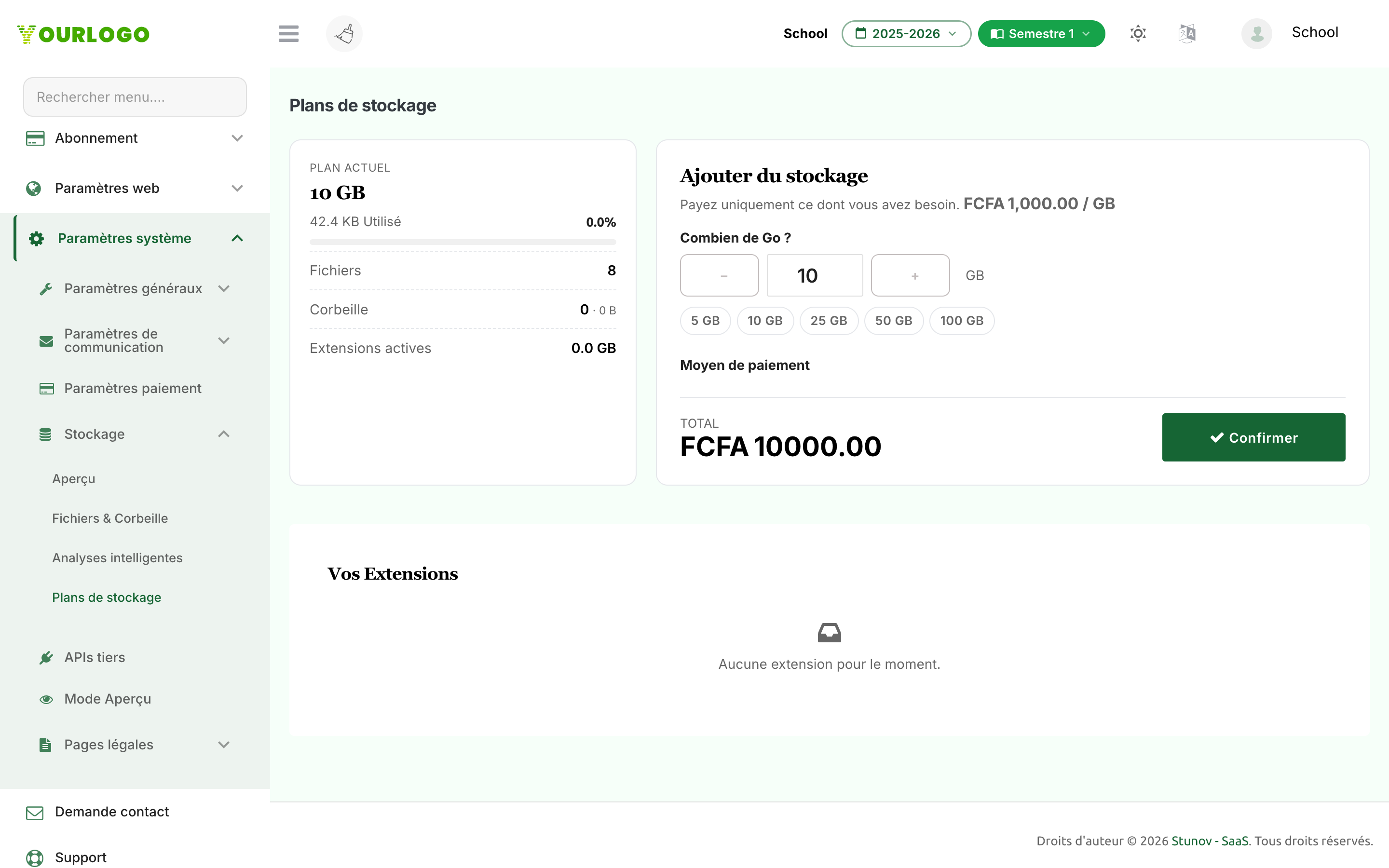Viewport: 1389px width, 868px height.
Task: Click 'FCFA 10000.00' total amount
Action: pos(781,447)
